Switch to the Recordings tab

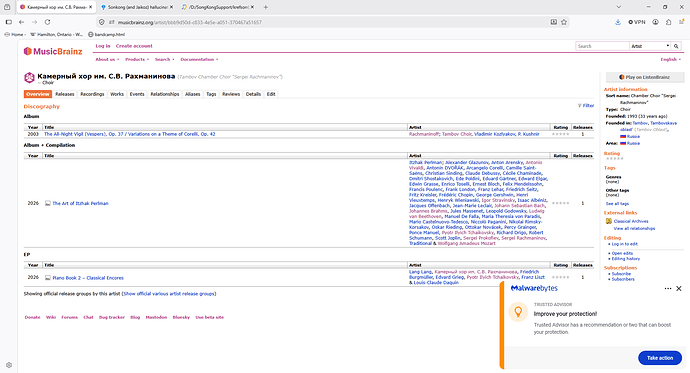coord(92,94)
